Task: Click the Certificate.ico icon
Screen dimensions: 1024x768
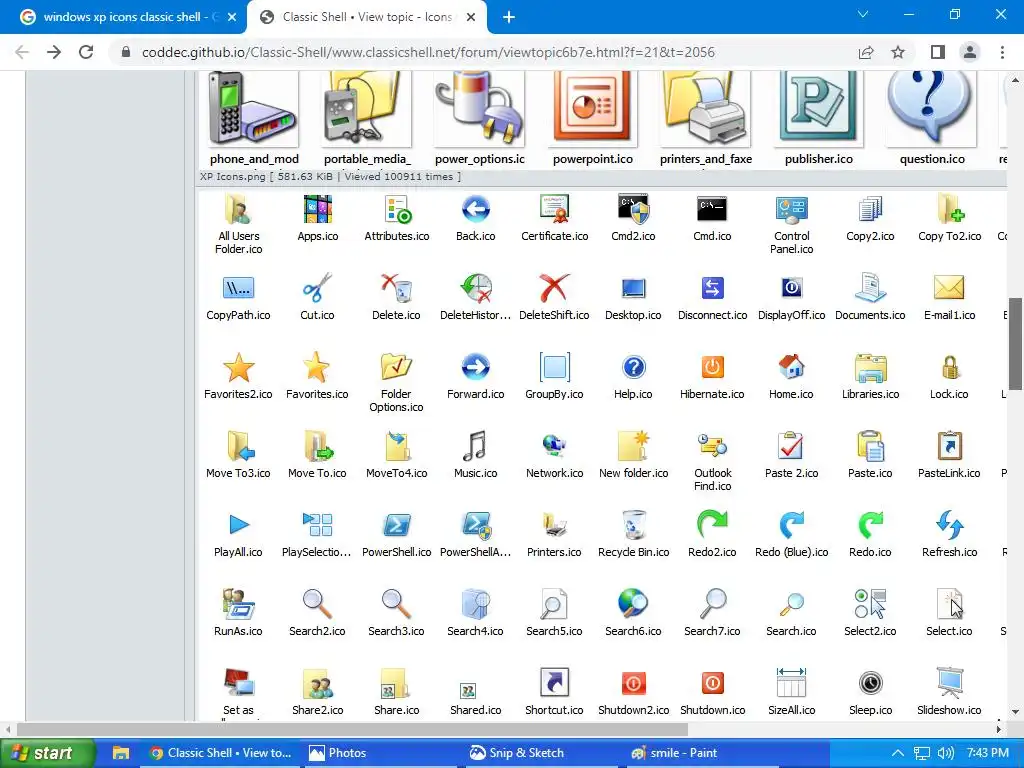Action: pyautogui.click(x=554, y=210)
